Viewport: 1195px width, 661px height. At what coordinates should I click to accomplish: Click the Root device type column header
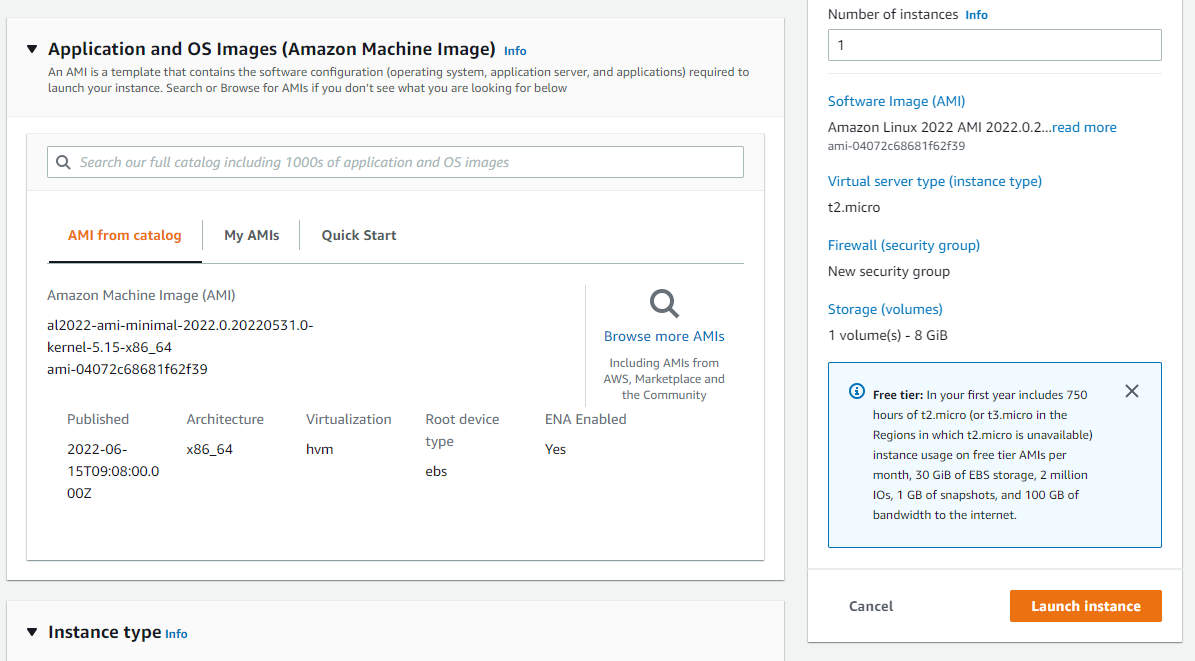[462, 430]
